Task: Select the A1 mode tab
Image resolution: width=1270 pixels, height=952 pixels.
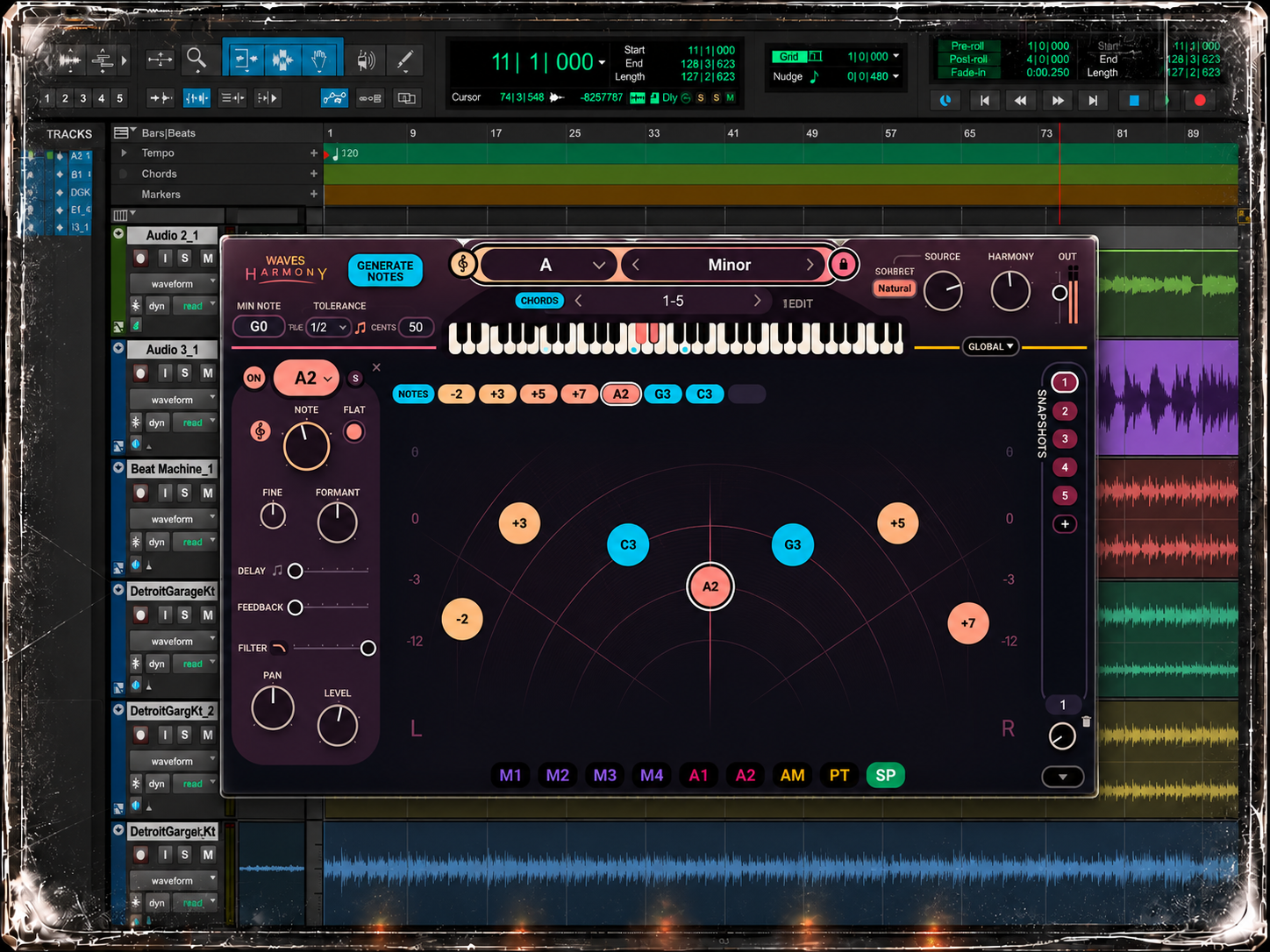Action: pos(698,775)
